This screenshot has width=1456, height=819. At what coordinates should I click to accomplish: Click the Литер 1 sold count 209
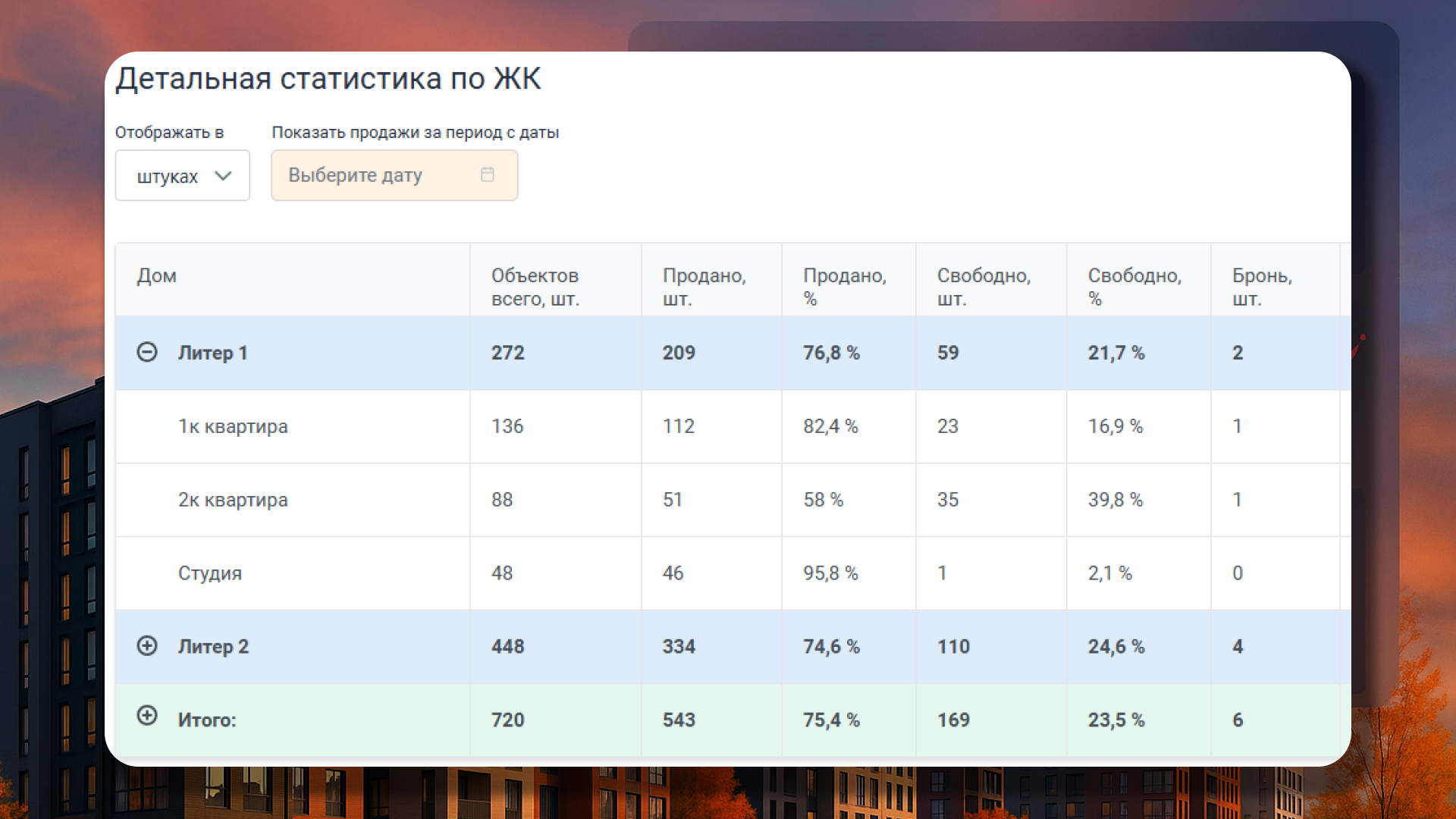[x=679, y=353]
